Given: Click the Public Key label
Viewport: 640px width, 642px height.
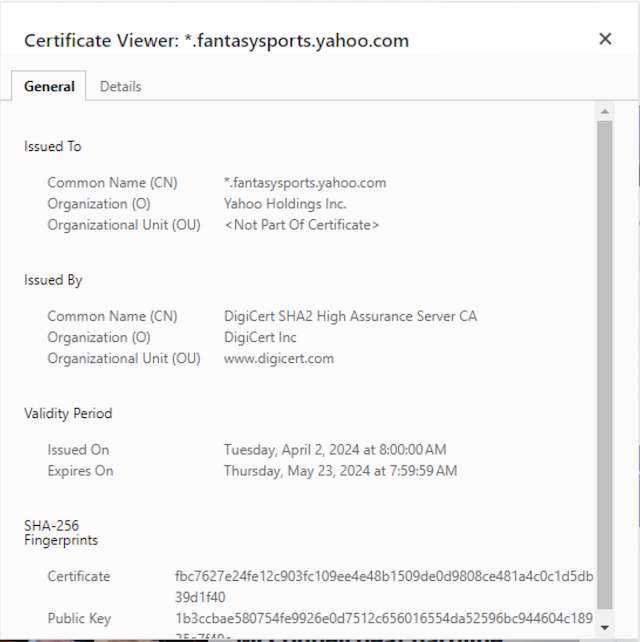Looking at the screenshot, I should point(79,618).
